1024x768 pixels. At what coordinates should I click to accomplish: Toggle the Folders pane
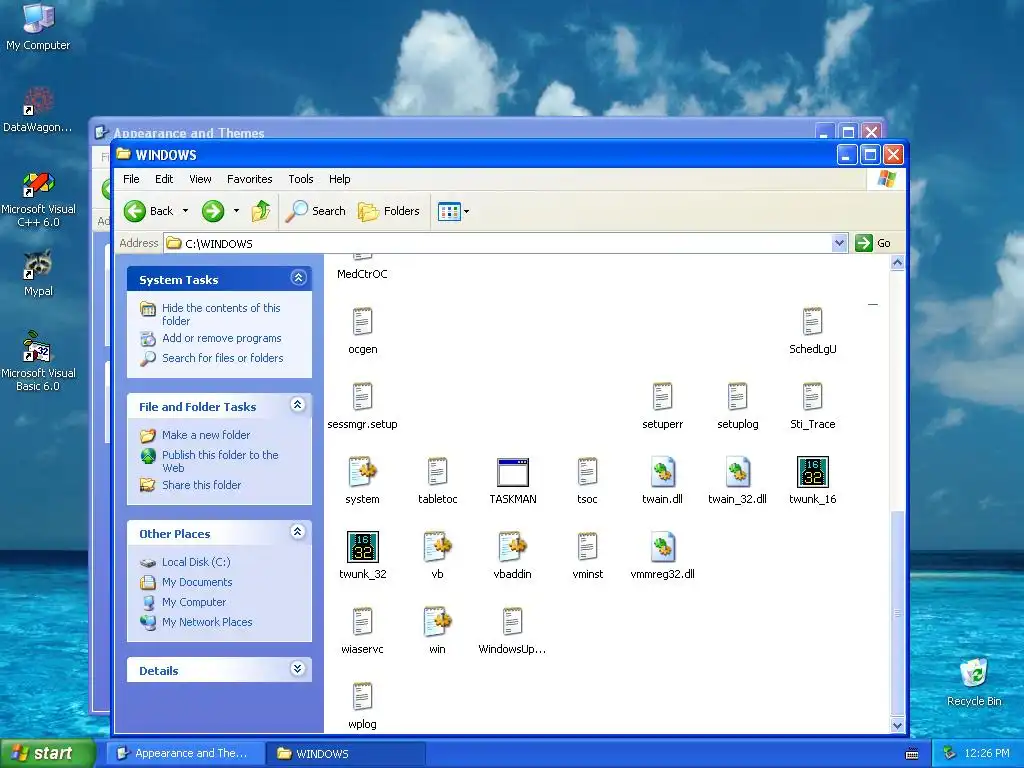click(x=389, y=211)
